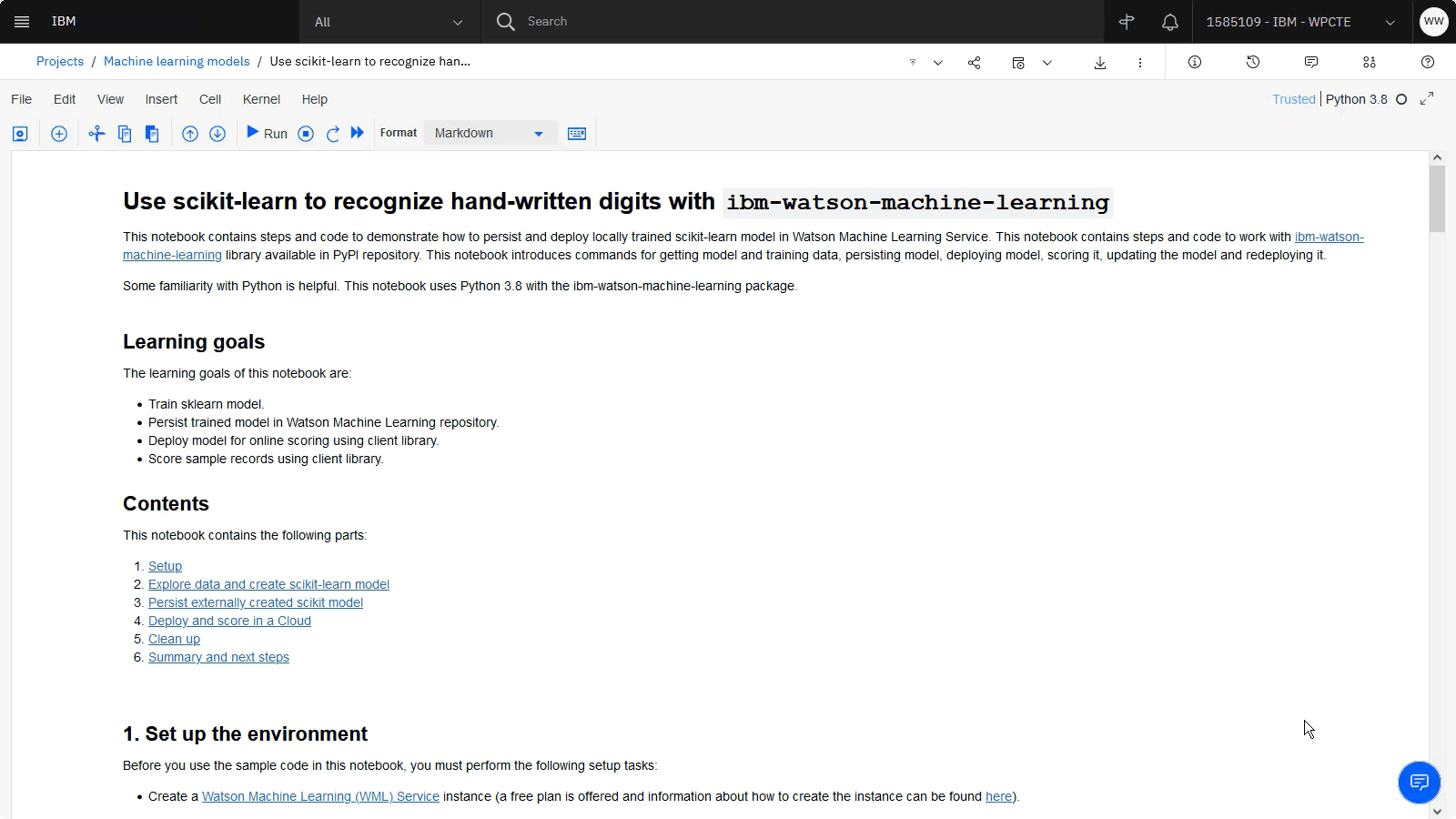This screenshot has width=1456, height=819.
Task: Paste cell below using the paste icon
Action: pyautogui.click(x=152, y=134)
